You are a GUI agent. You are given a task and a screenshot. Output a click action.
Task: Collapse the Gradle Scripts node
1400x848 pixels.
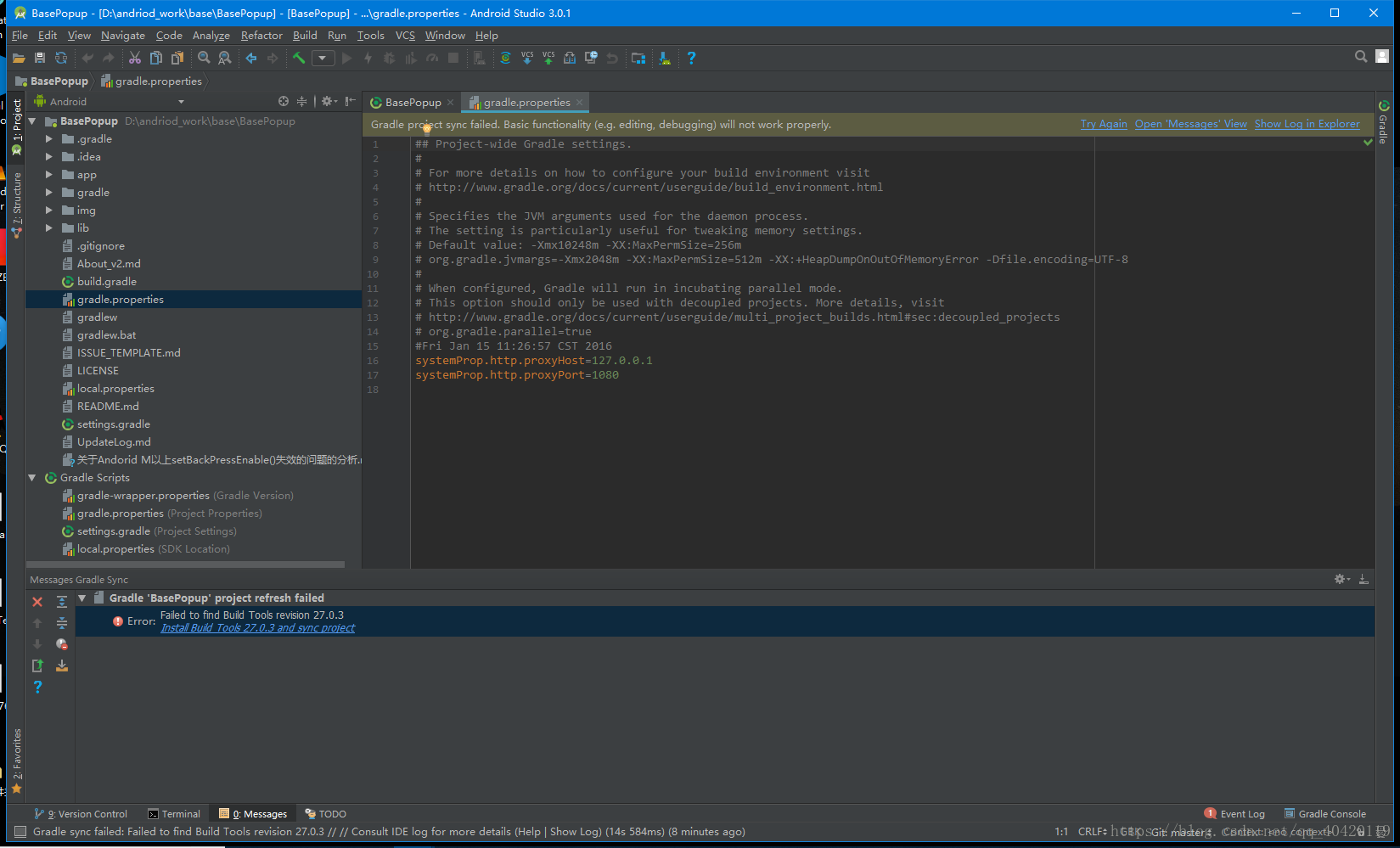point(32,478)
